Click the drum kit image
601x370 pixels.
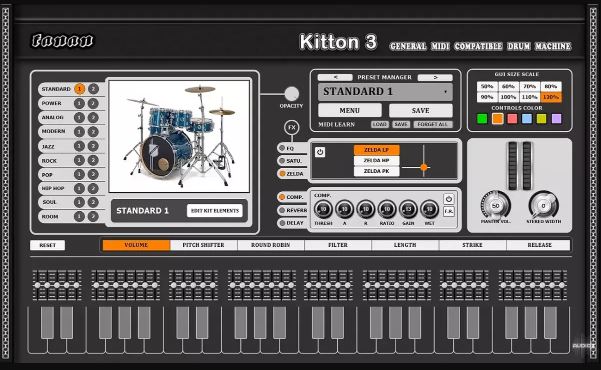click(x=179, y=136)
